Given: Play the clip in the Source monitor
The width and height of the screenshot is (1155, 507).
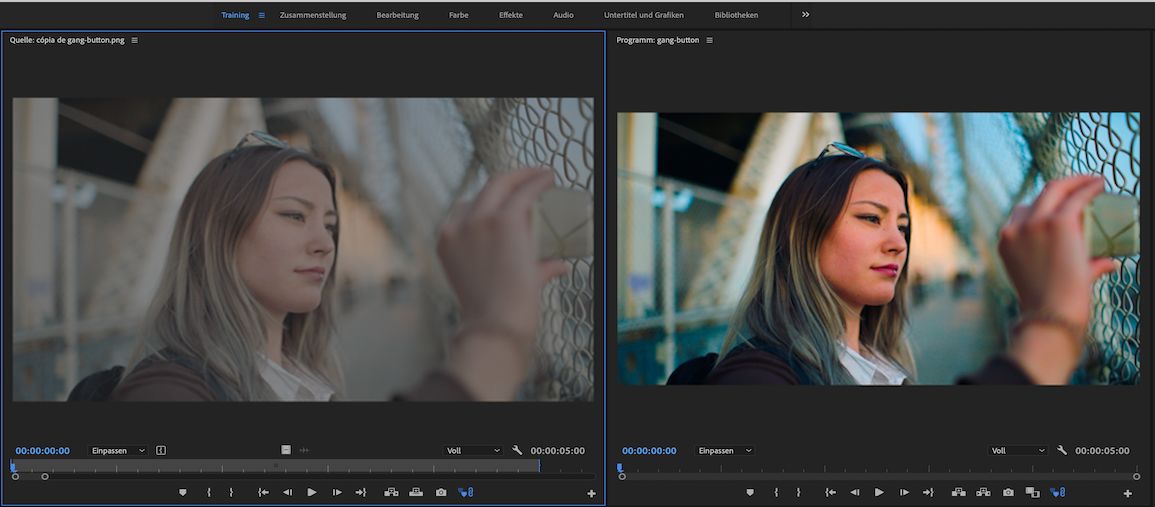Looking at the screenshot, I should pos(312,492).
